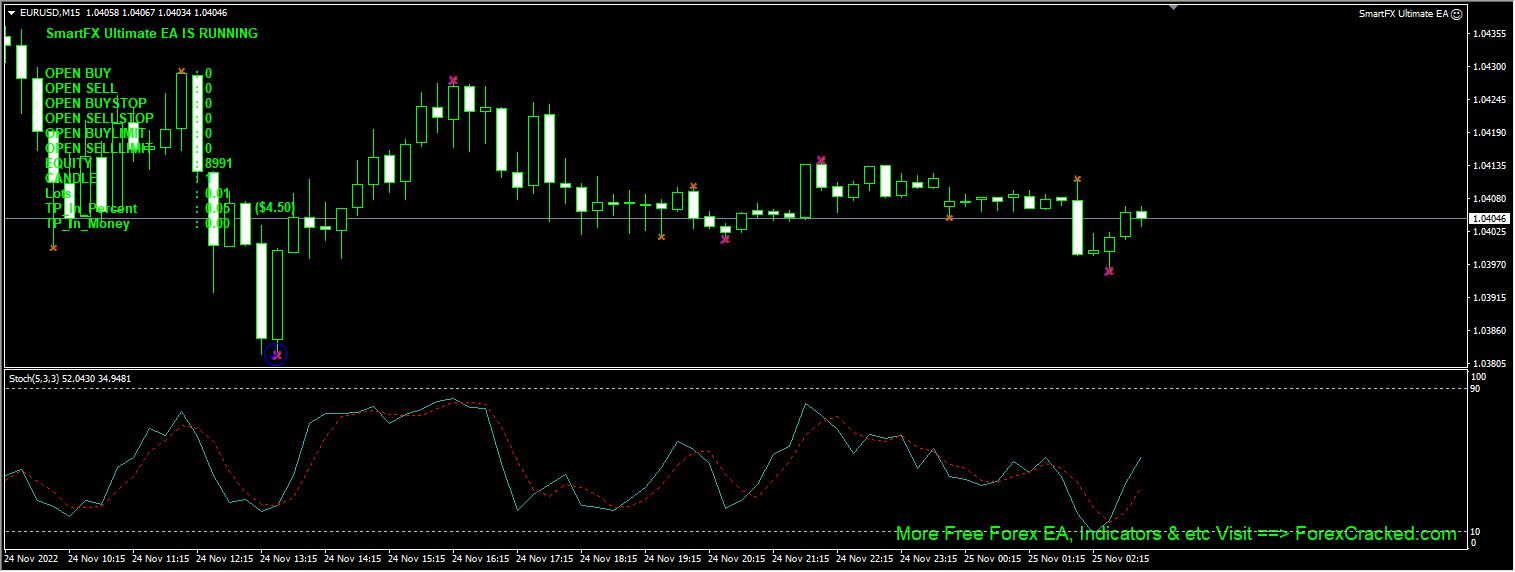This screenshot has height=572, width=1515.
Task: Click the Lots value 0.01
Action: 217,193
